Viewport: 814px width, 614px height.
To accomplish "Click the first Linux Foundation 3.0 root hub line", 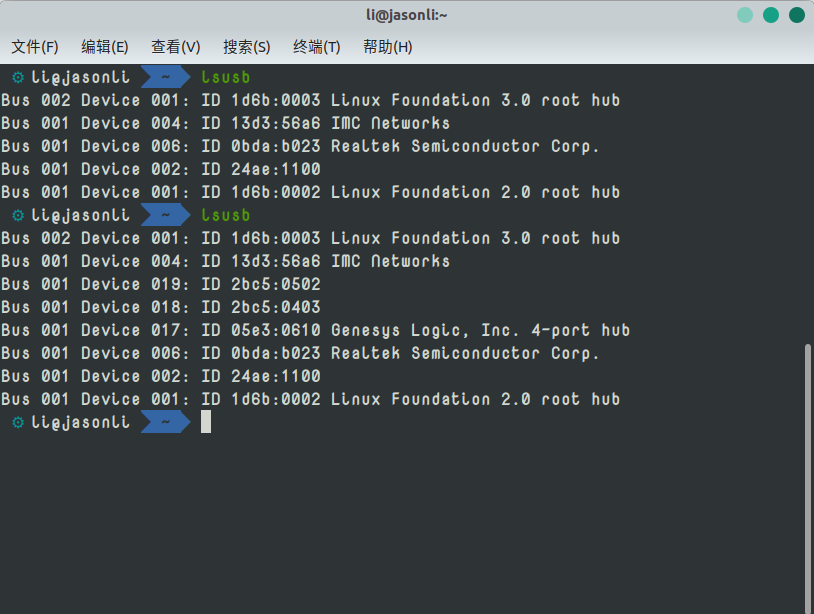I will [310, 100].
